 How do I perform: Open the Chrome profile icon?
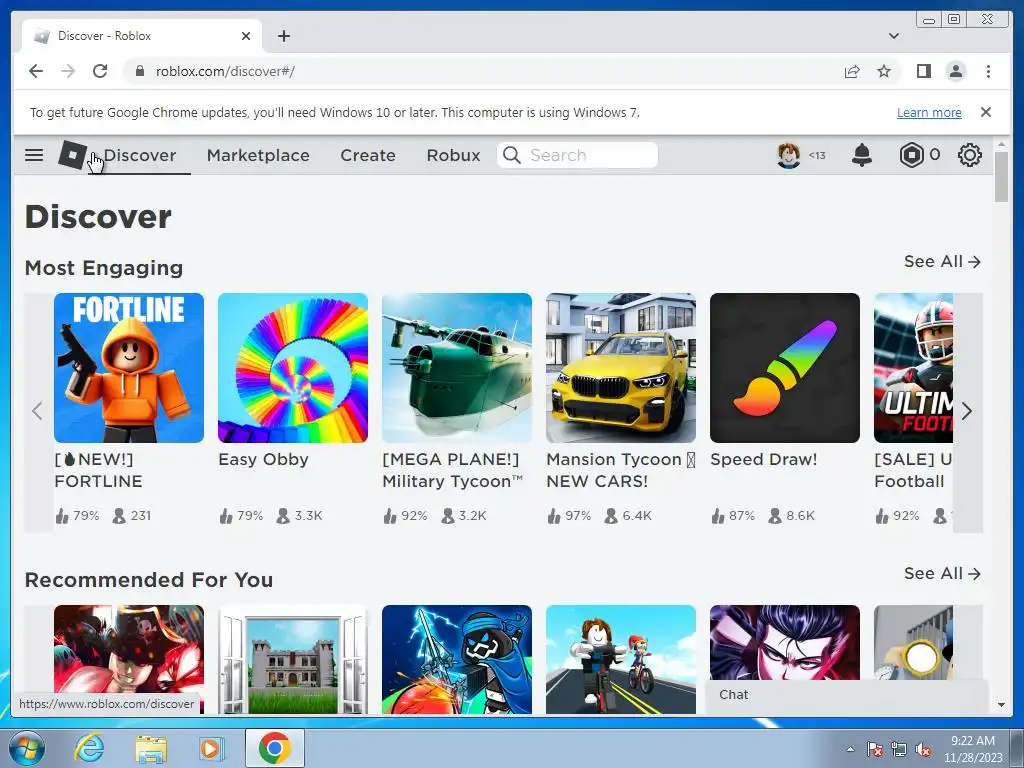(x=956, y=71)
